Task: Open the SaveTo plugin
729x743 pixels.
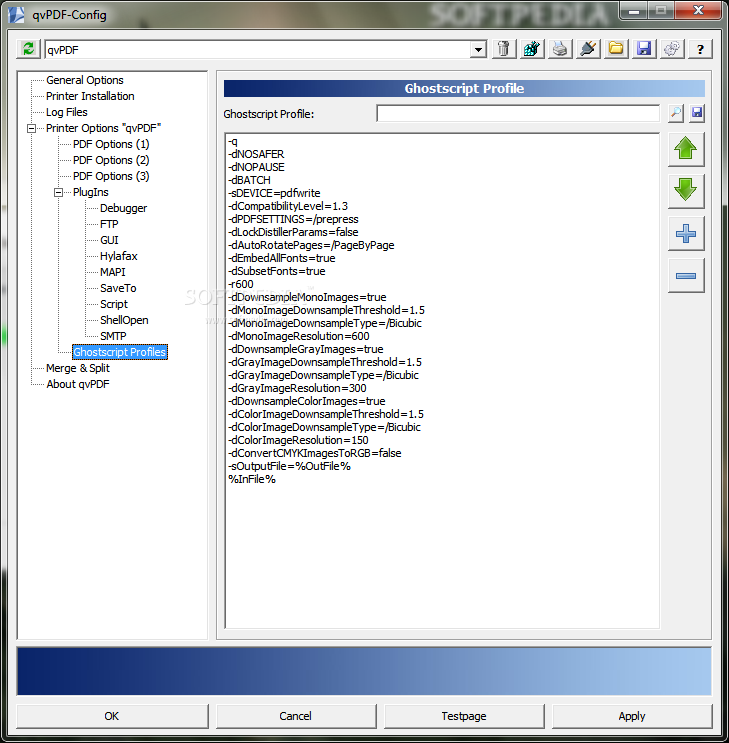Action: coord(118,288)
